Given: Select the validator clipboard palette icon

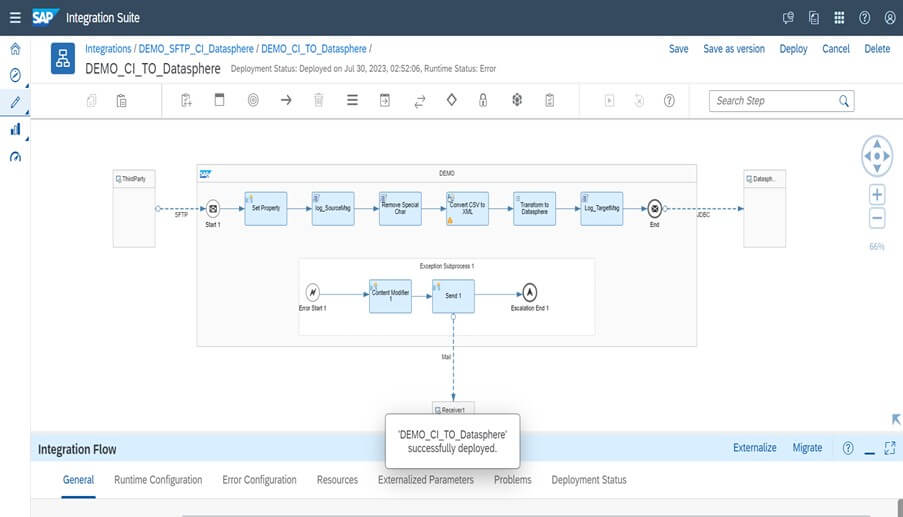Looking at the screenshot, I should click(550, 100).
